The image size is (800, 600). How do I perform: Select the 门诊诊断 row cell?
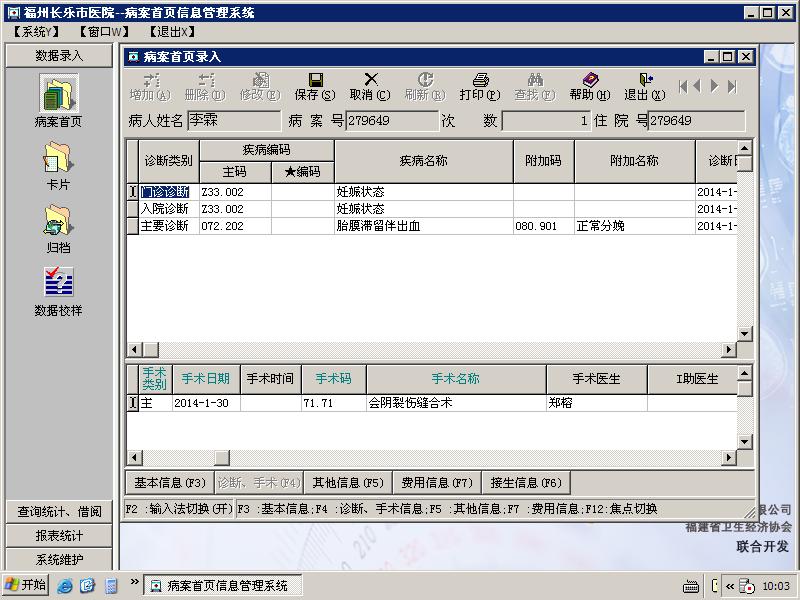point(168,192)
